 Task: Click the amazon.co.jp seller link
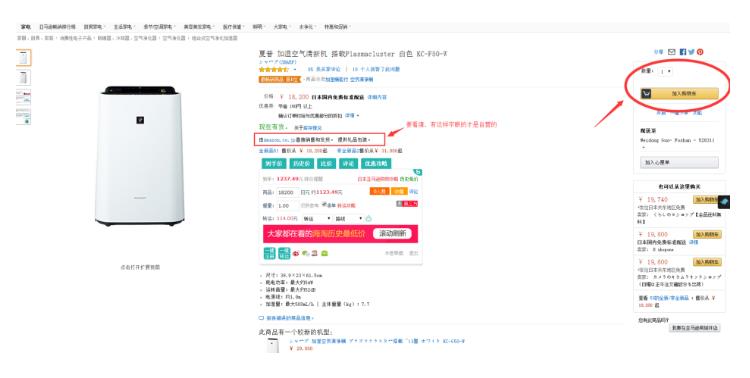click(279, 140)
